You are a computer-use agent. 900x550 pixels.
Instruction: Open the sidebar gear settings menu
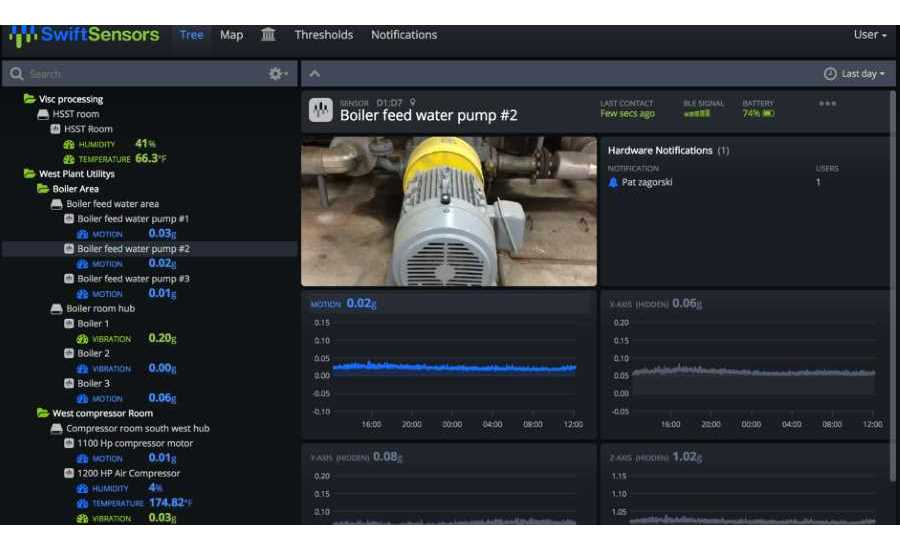tap(277, 74)
